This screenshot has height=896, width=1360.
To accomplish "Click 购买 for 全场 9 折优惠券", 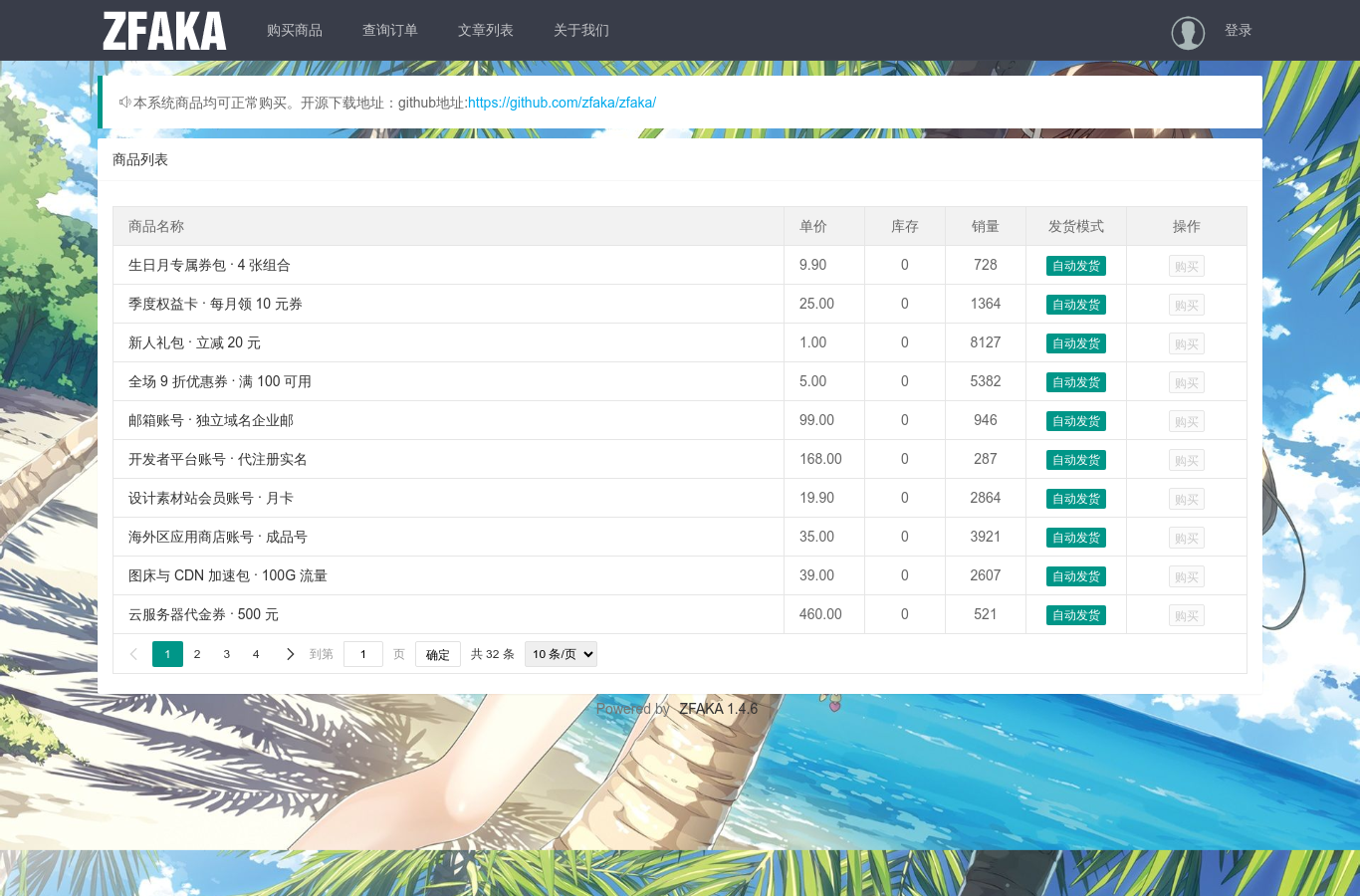I will 1187,382.
